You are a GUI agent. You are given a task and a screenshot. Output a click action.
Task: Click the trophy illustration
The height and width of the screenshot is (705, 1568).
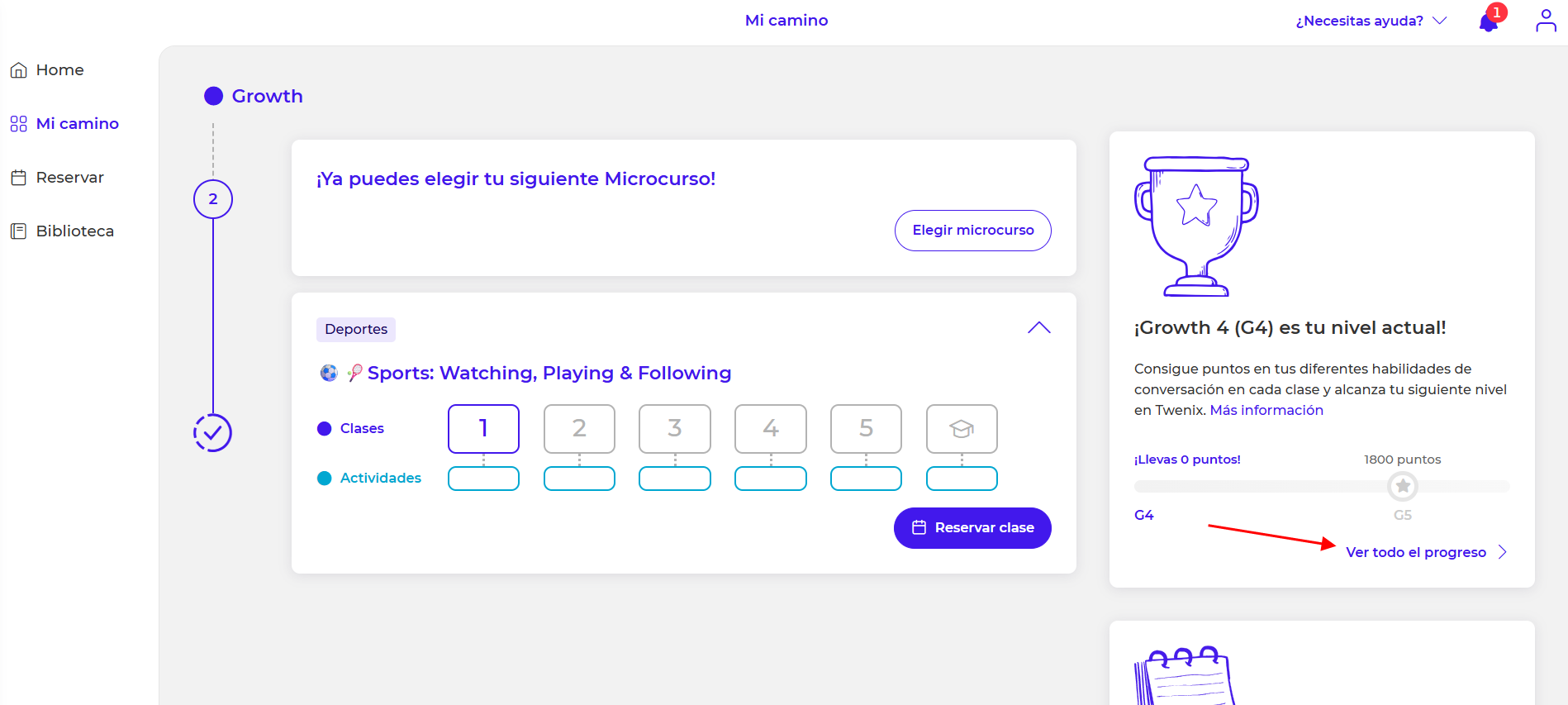pyautogui.click(x=1196, y=226)
